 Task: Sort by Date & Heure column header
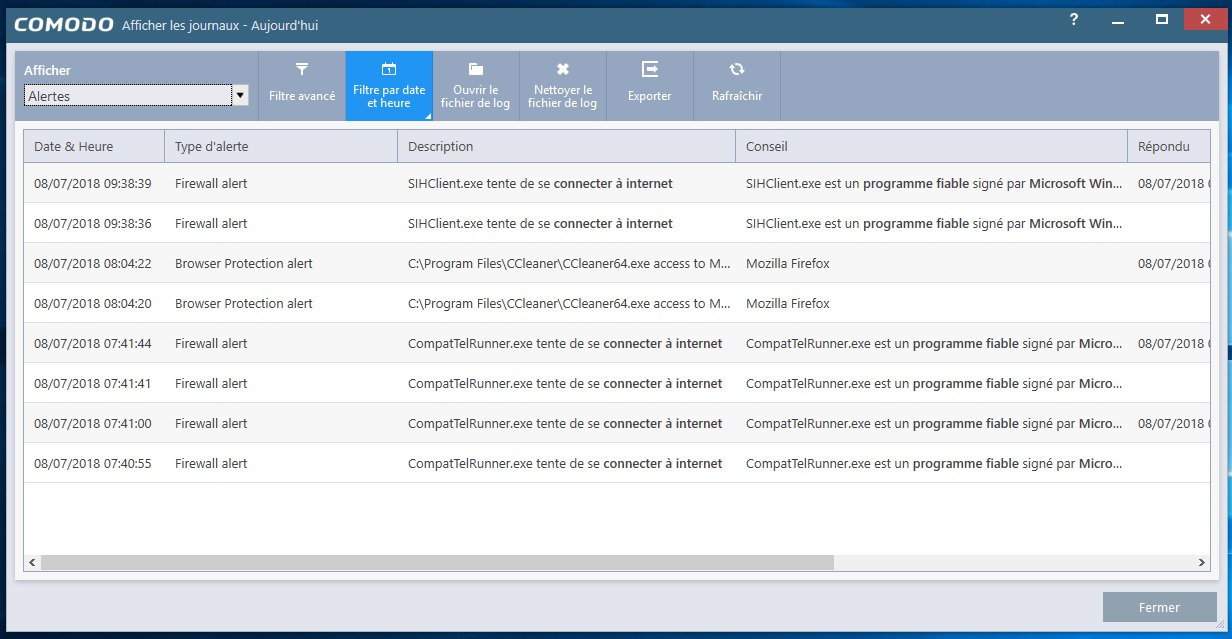(94, 146)
